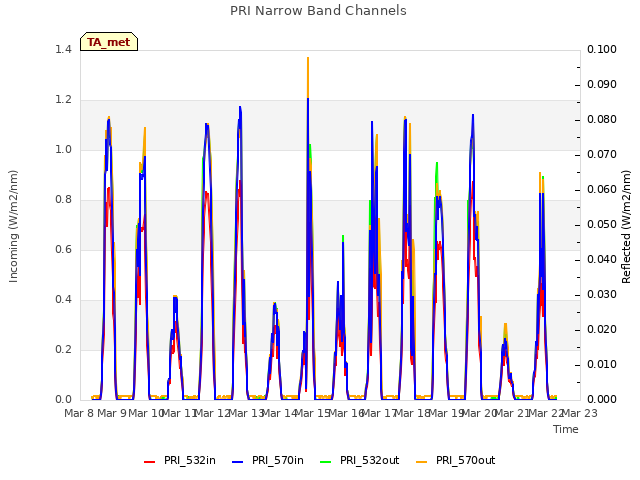
Task: Click the 0.000 right axis tick label
Action: pos(602,400)
